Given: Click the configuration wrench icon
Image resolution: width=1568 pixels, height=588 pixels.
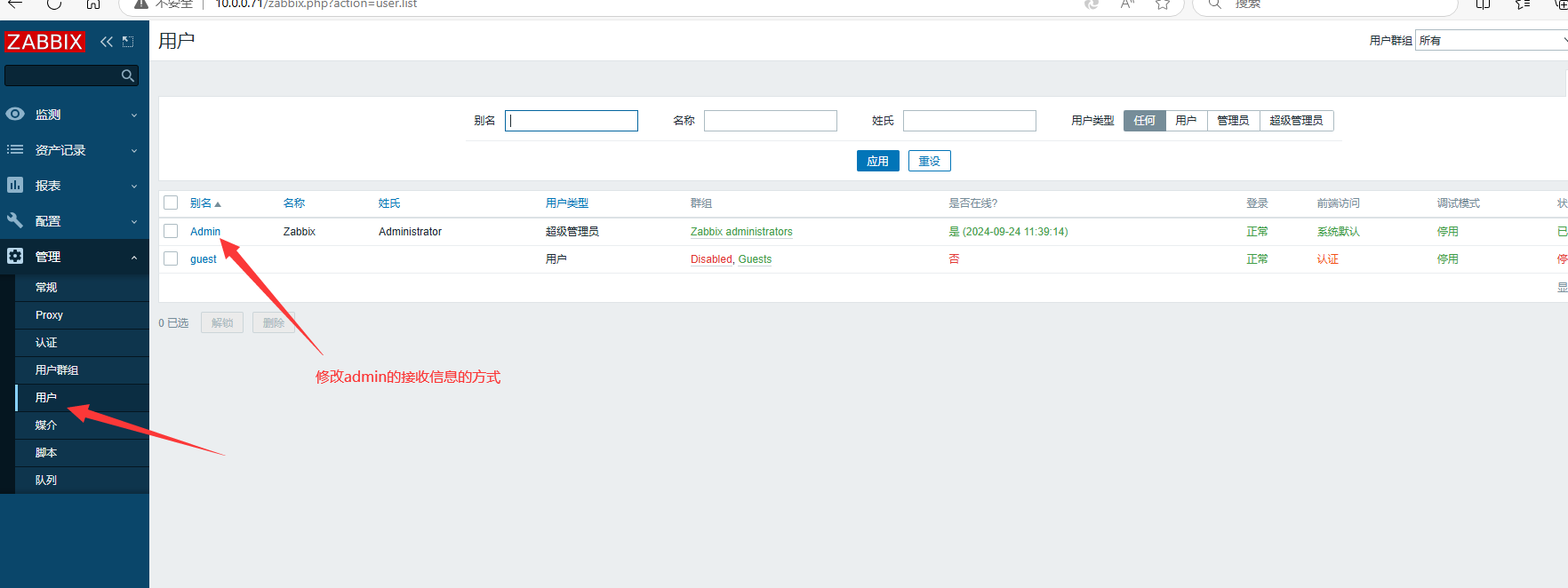Looking at the screenshot, I should (x=15, y=220).
